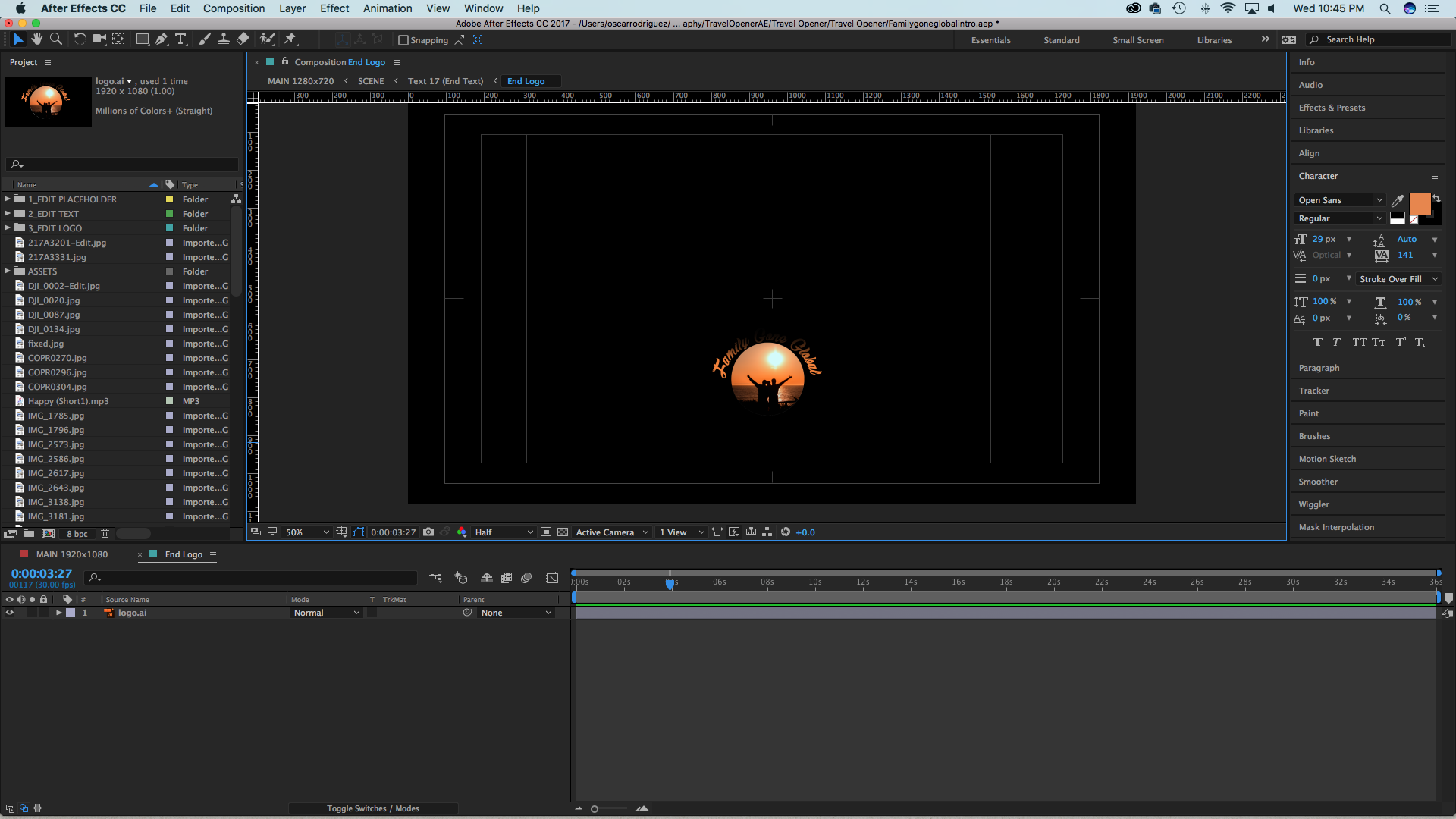
Task: Drag timeline marker at 3 seconds
Action: click(670, 582)
